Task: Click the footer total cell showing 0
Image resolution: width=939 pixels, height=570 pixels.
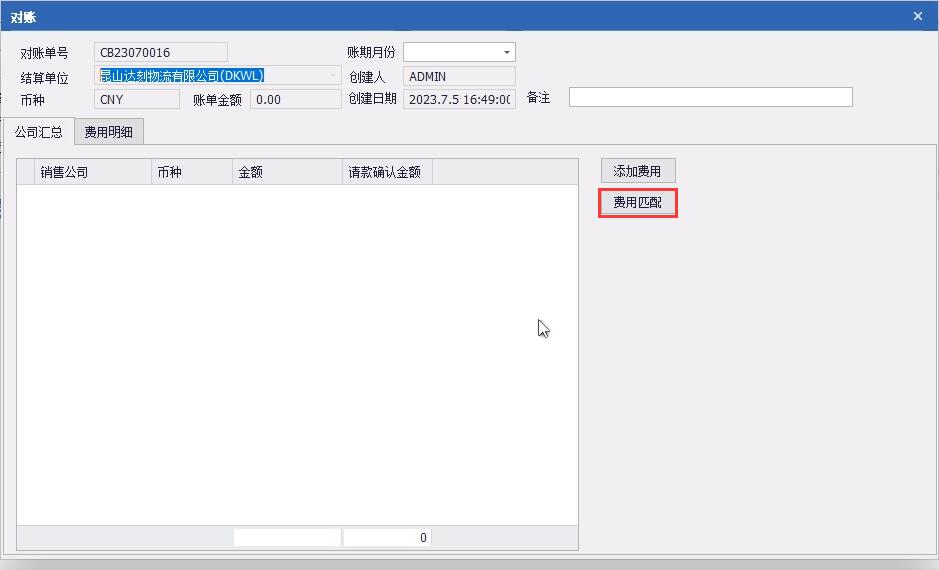Action: (387, 538)
